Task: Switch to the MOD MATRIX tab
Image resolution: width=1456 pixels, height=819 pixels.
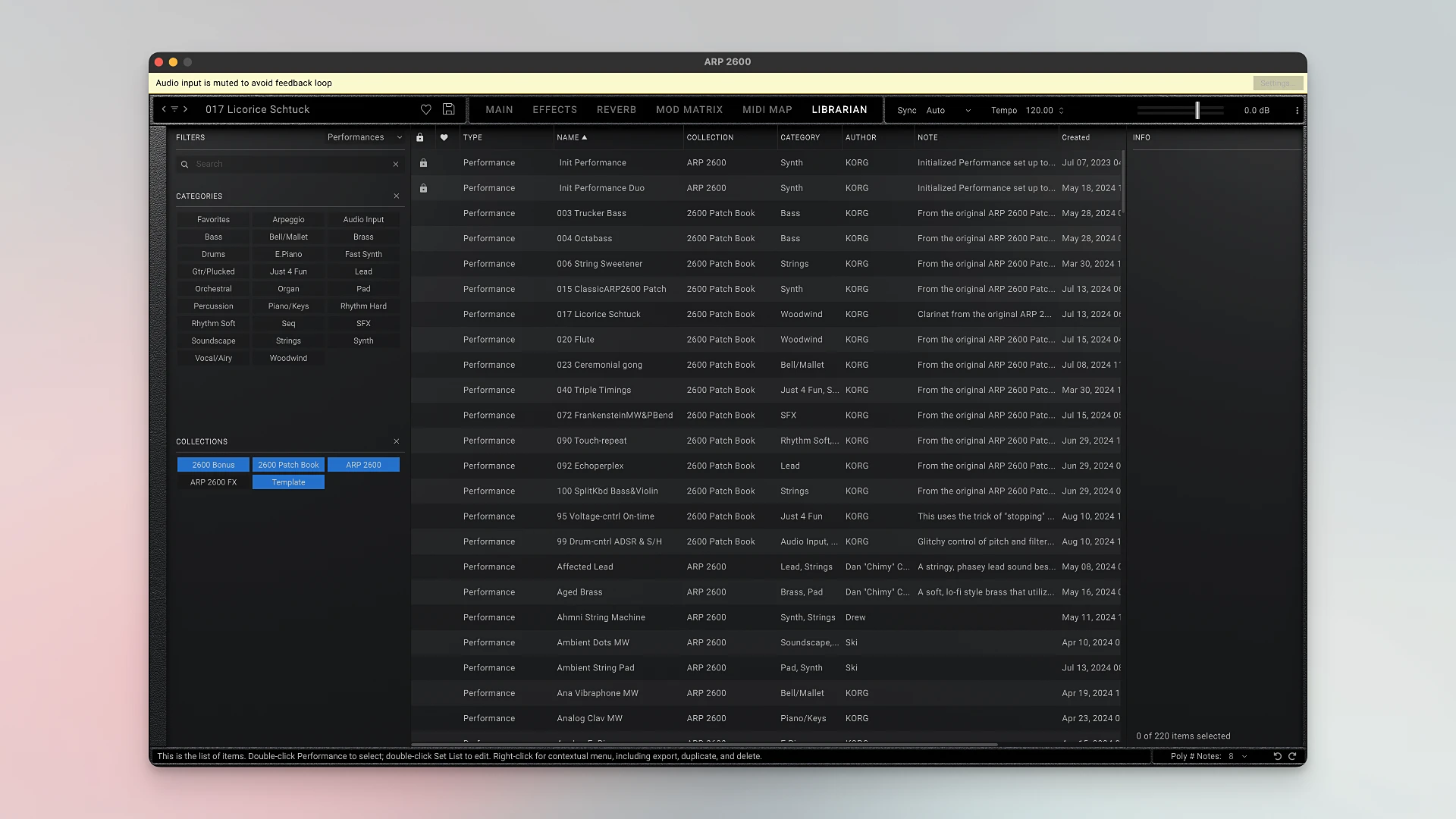Action: [689, 109]
